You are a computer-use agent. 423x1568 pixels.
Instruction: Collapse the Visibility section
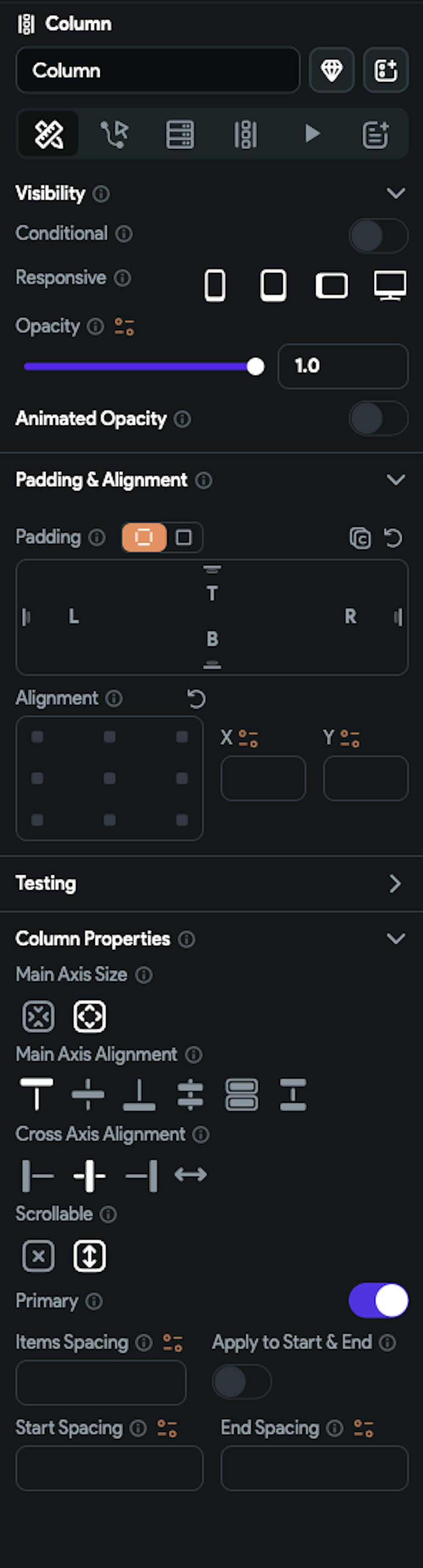click(x=396, y=193)
